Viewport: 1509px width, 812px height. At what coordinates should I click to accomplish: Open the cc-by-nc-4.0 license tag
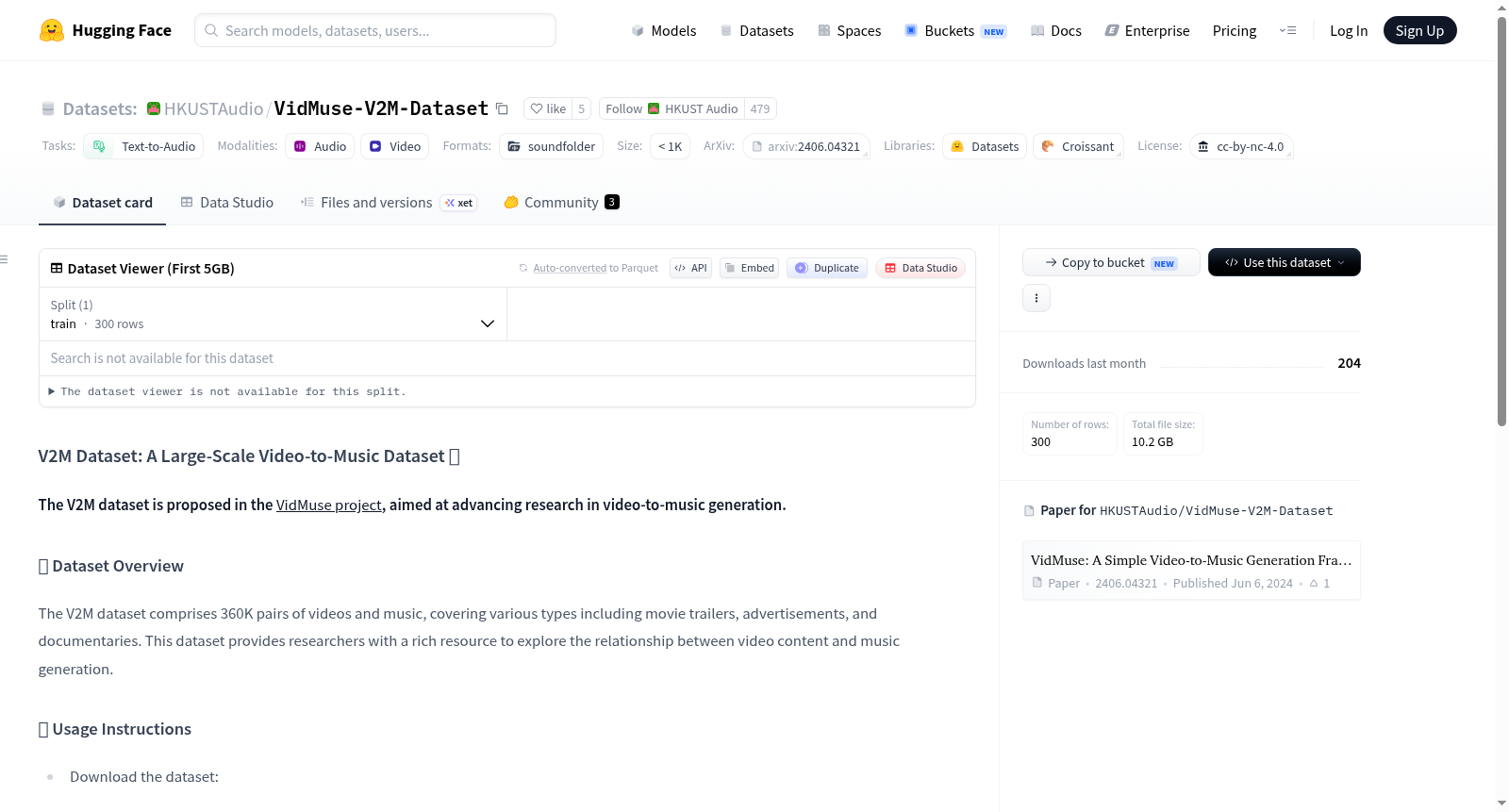[x=1241, y=146]
